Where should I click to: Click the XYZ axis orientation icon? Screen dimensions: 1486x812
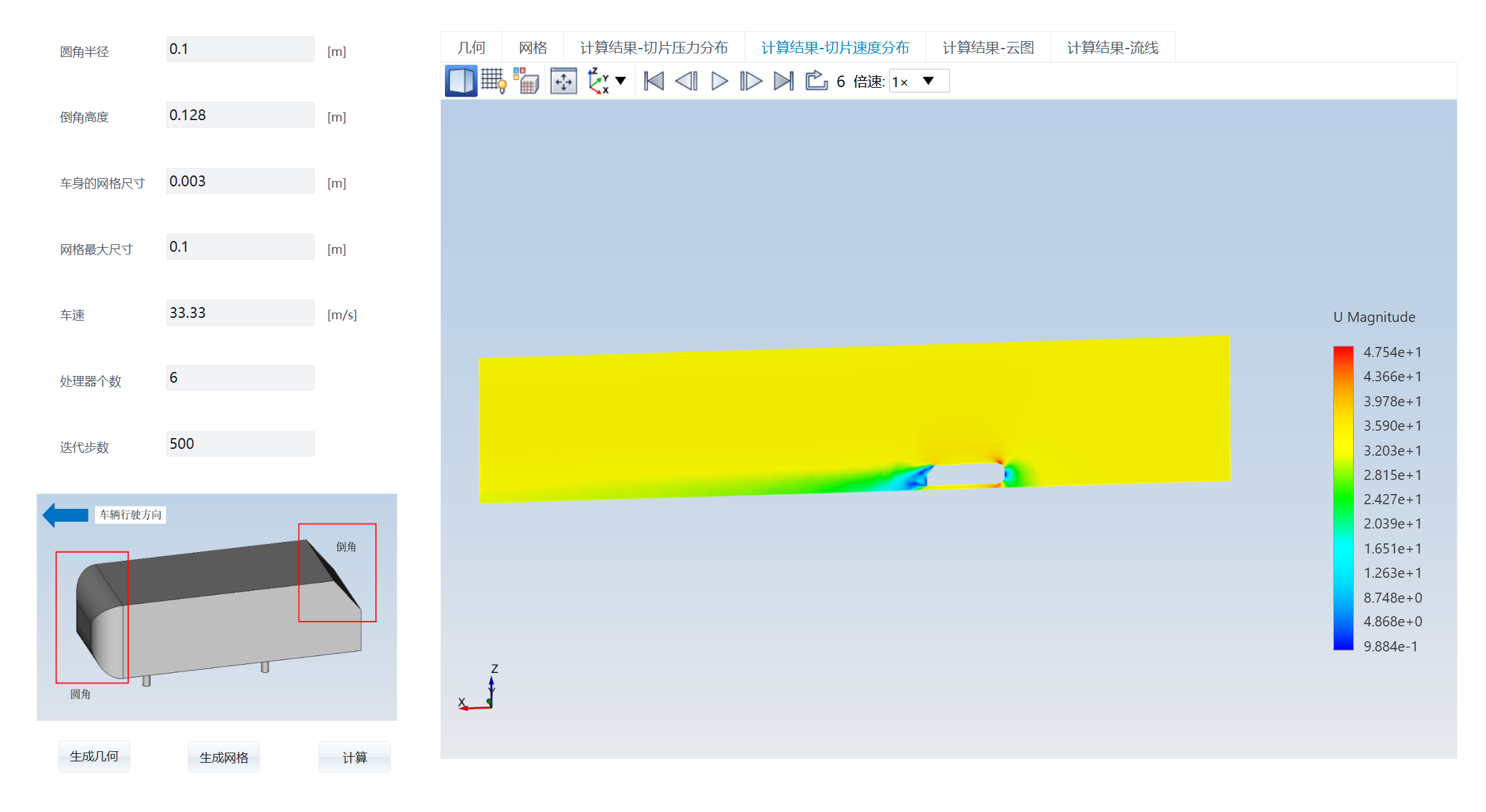coord(598,81)
